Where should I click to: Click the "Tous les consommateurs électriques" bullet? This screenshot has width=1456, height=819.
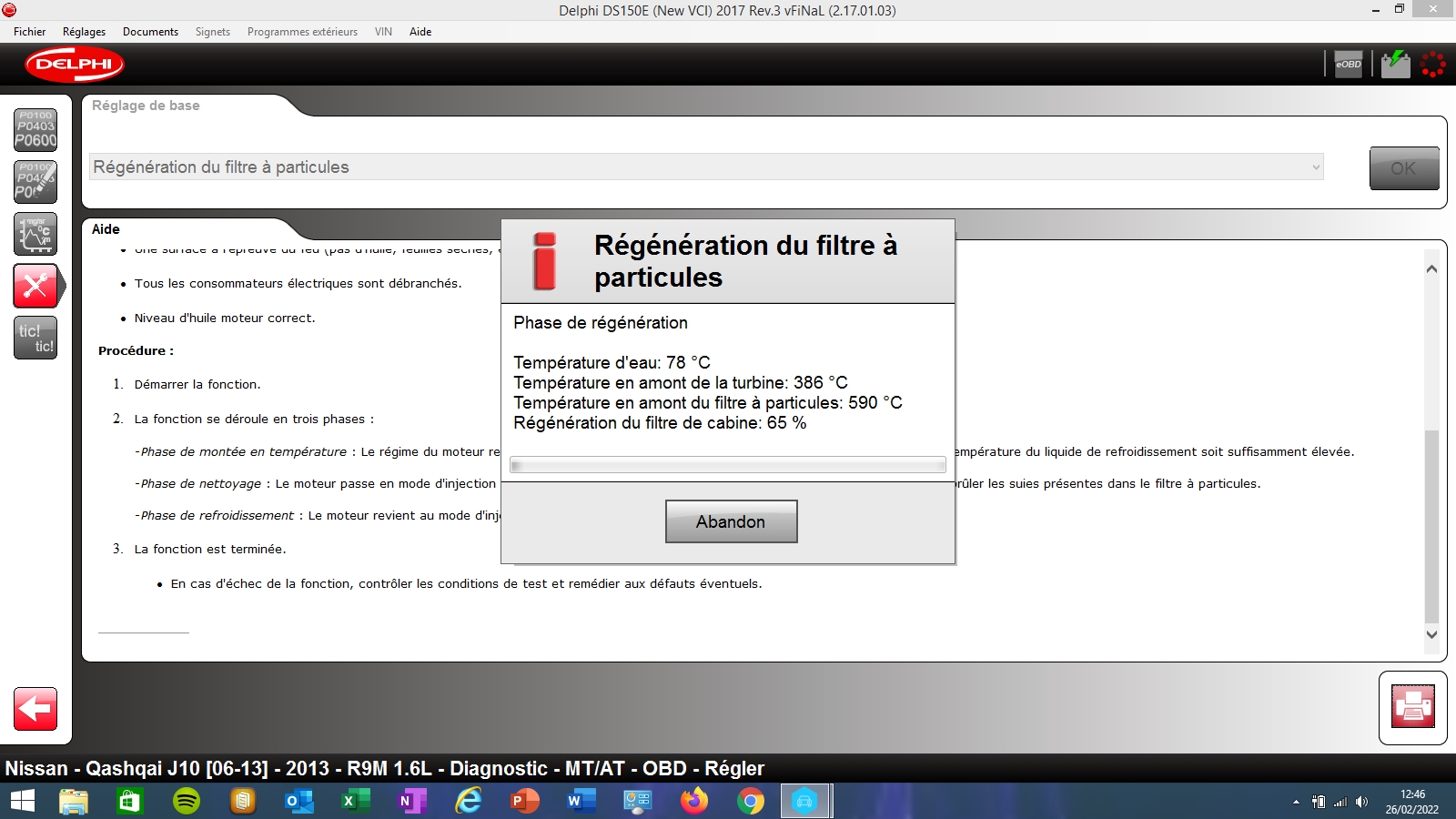298,283
